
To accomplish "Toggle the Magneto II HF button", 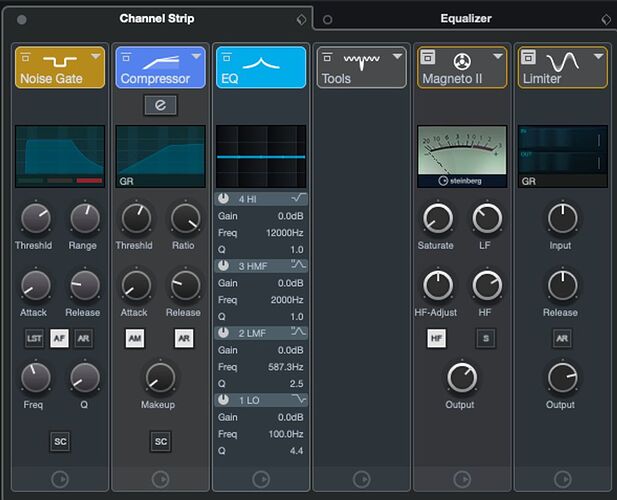I will [437, 338].
